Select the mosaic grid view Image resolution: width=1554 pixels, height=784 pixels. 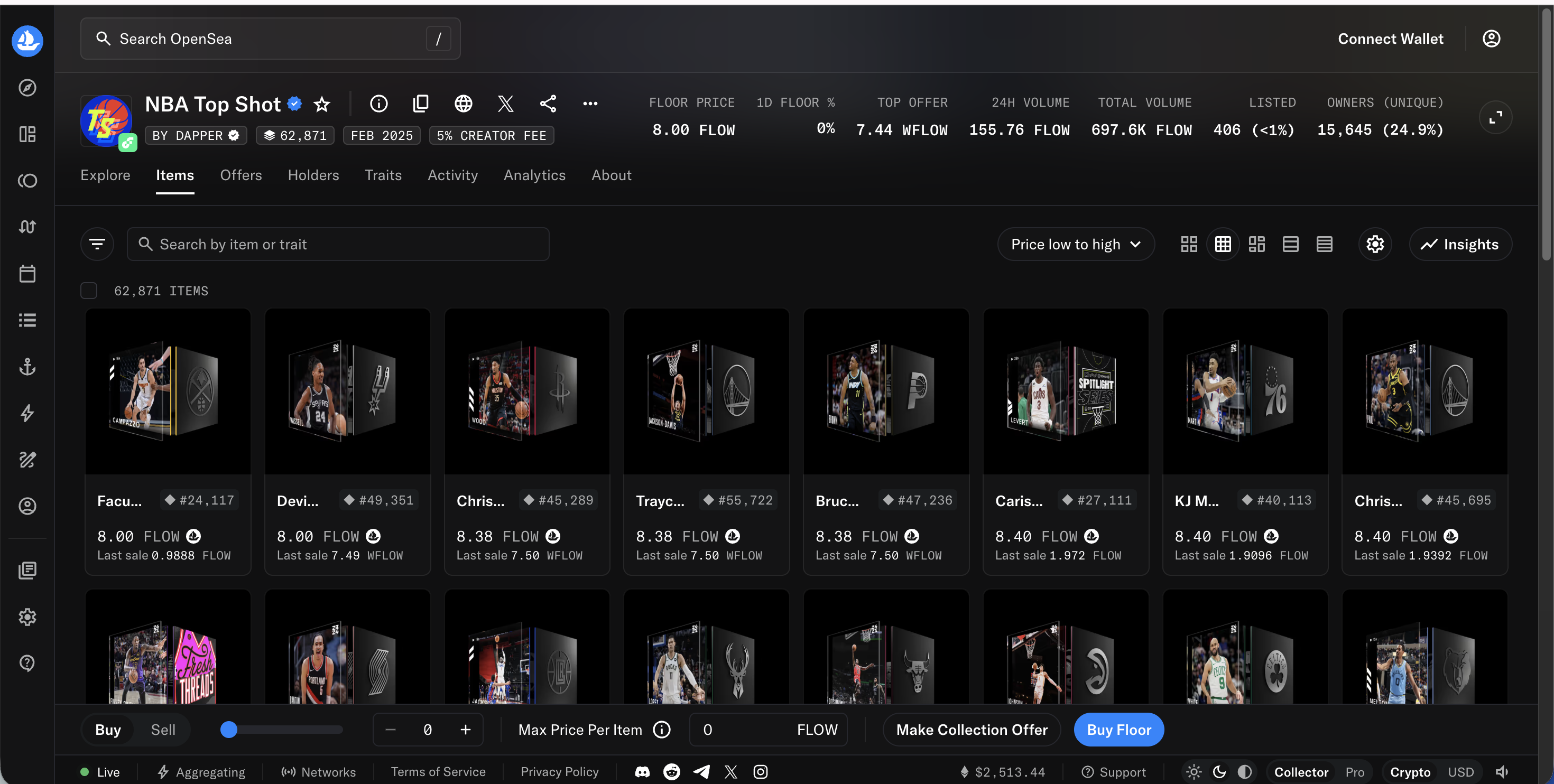click(1256, 244)
